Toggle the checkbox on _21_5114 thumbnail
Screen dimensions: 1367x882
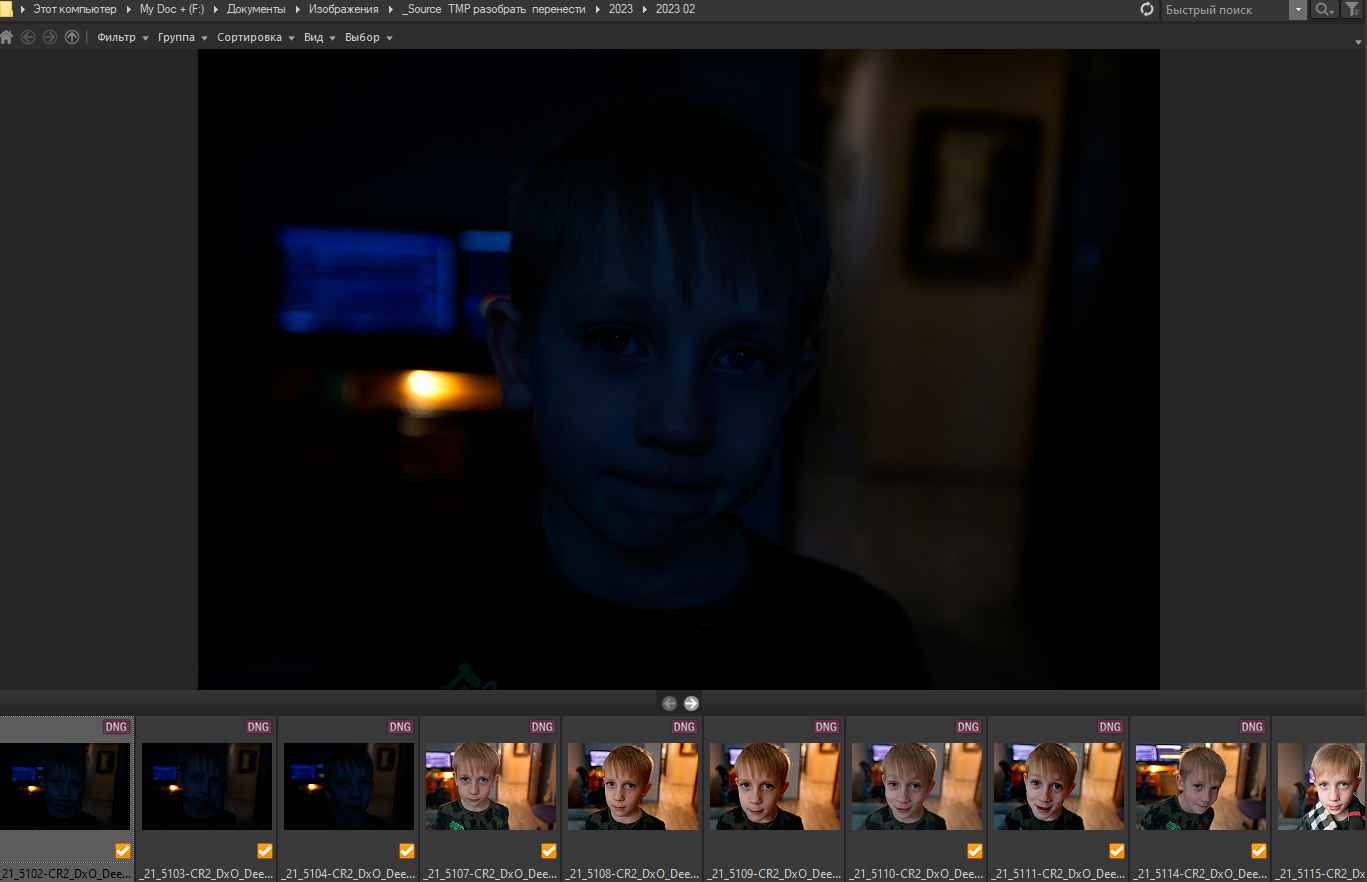(1259, 851)
